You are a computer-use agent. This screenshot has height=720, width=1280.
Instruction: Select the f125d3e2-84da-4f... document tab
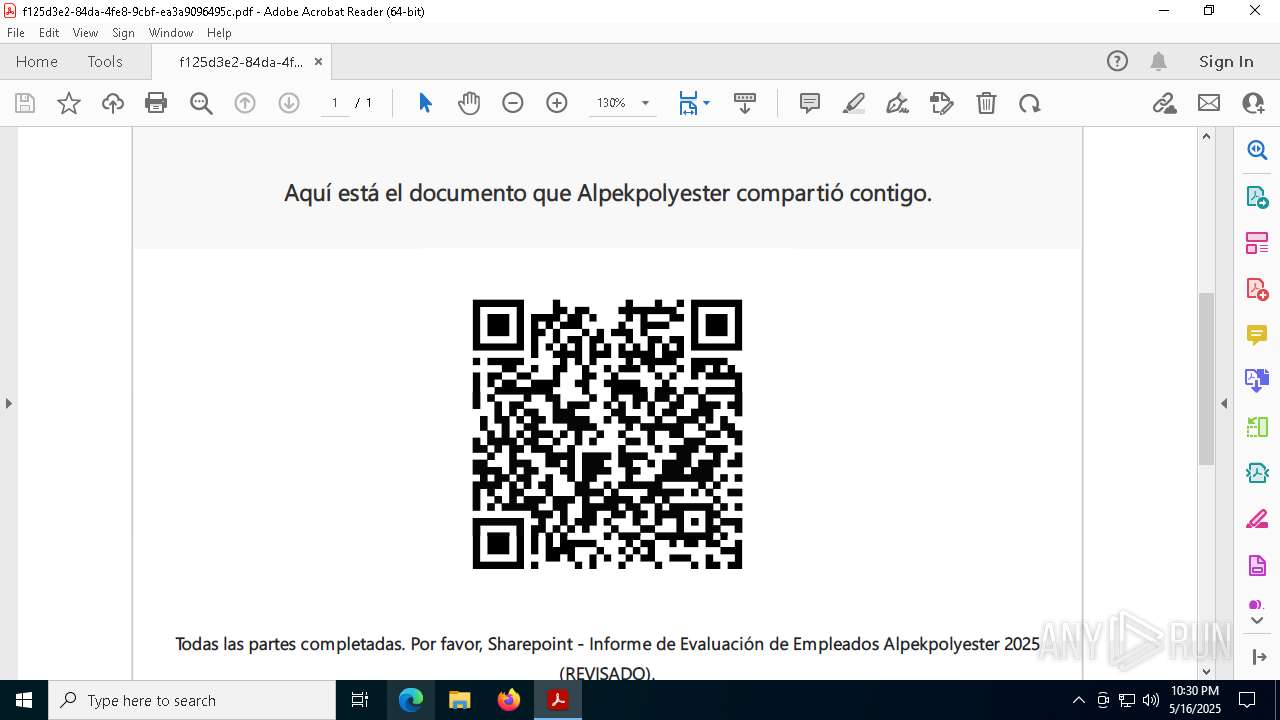click(x=241, y=62)
